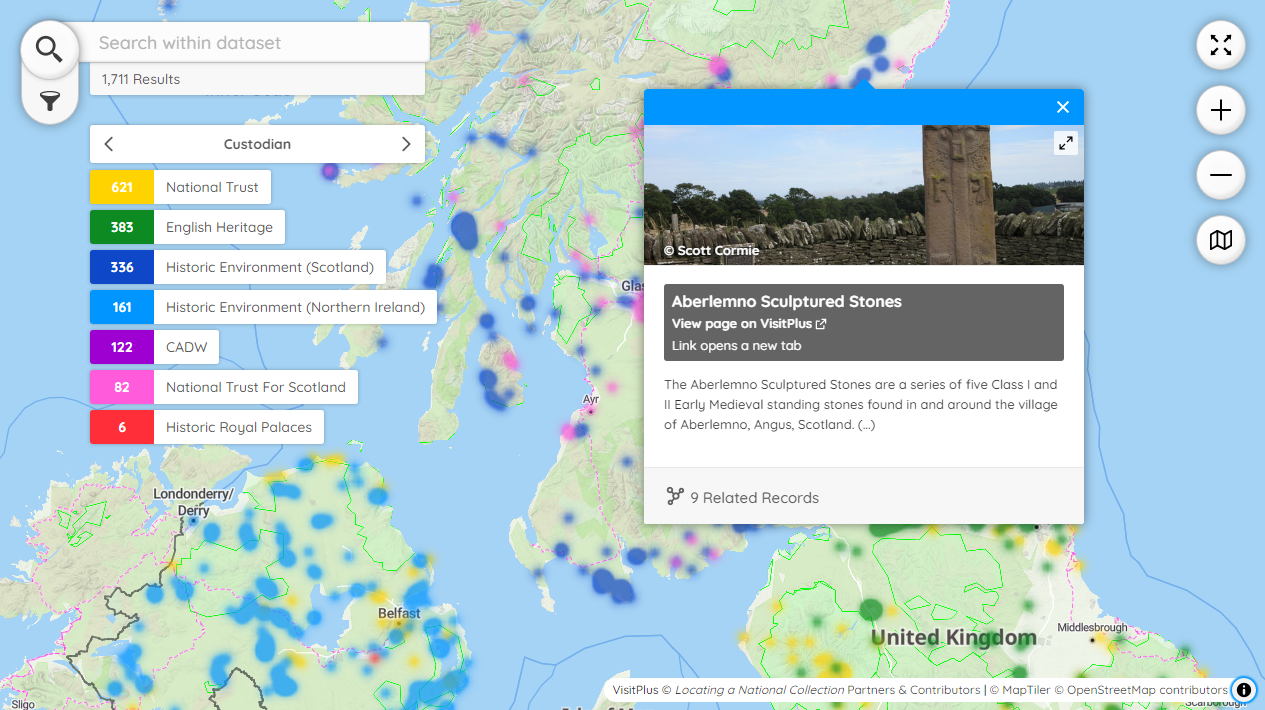Click the red 6 swatch

(122, 427)
